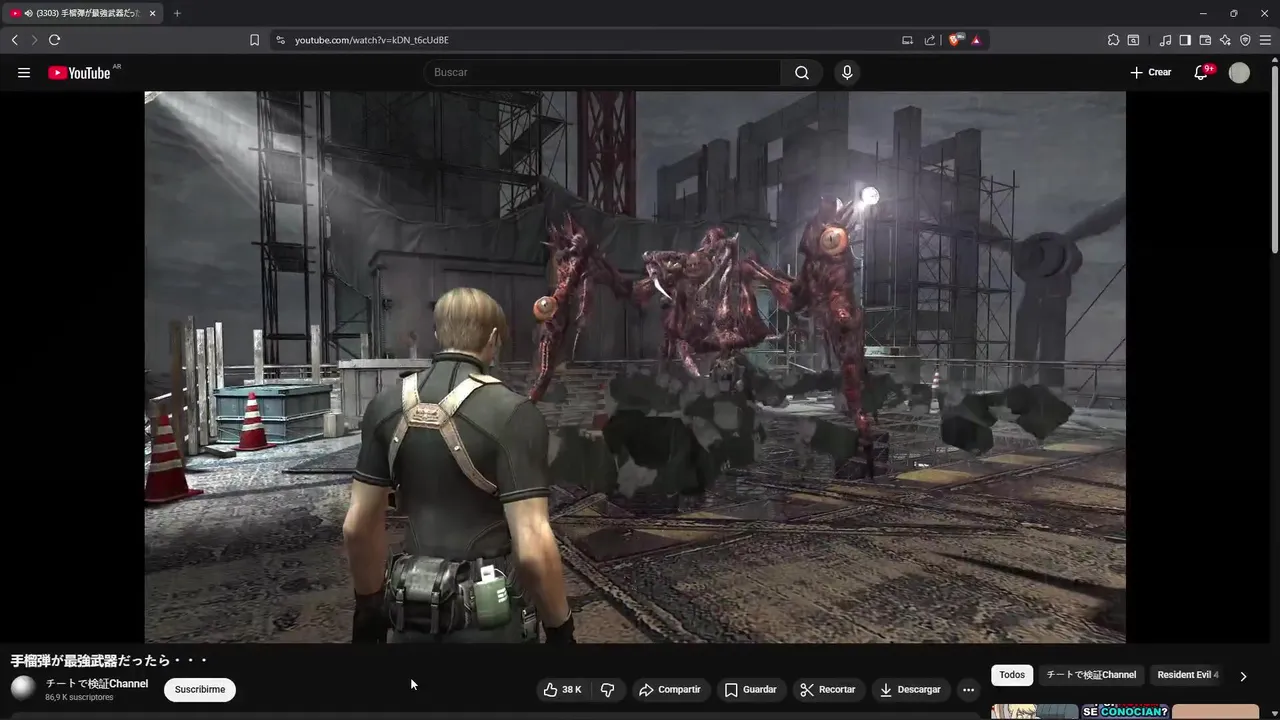Open the Brave Wallet icon

[1205, 40]
